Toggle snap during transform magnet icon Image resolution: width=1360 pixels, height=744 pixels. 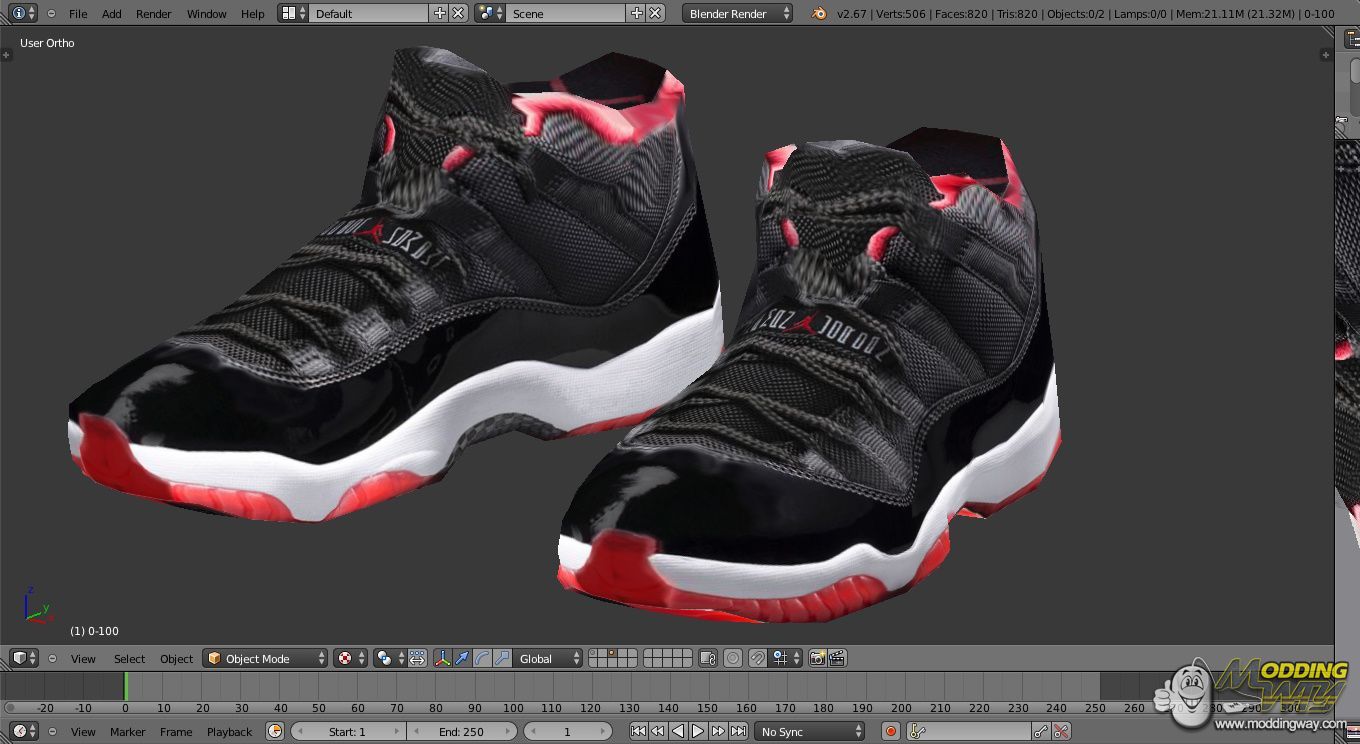(x=758, y=658)
